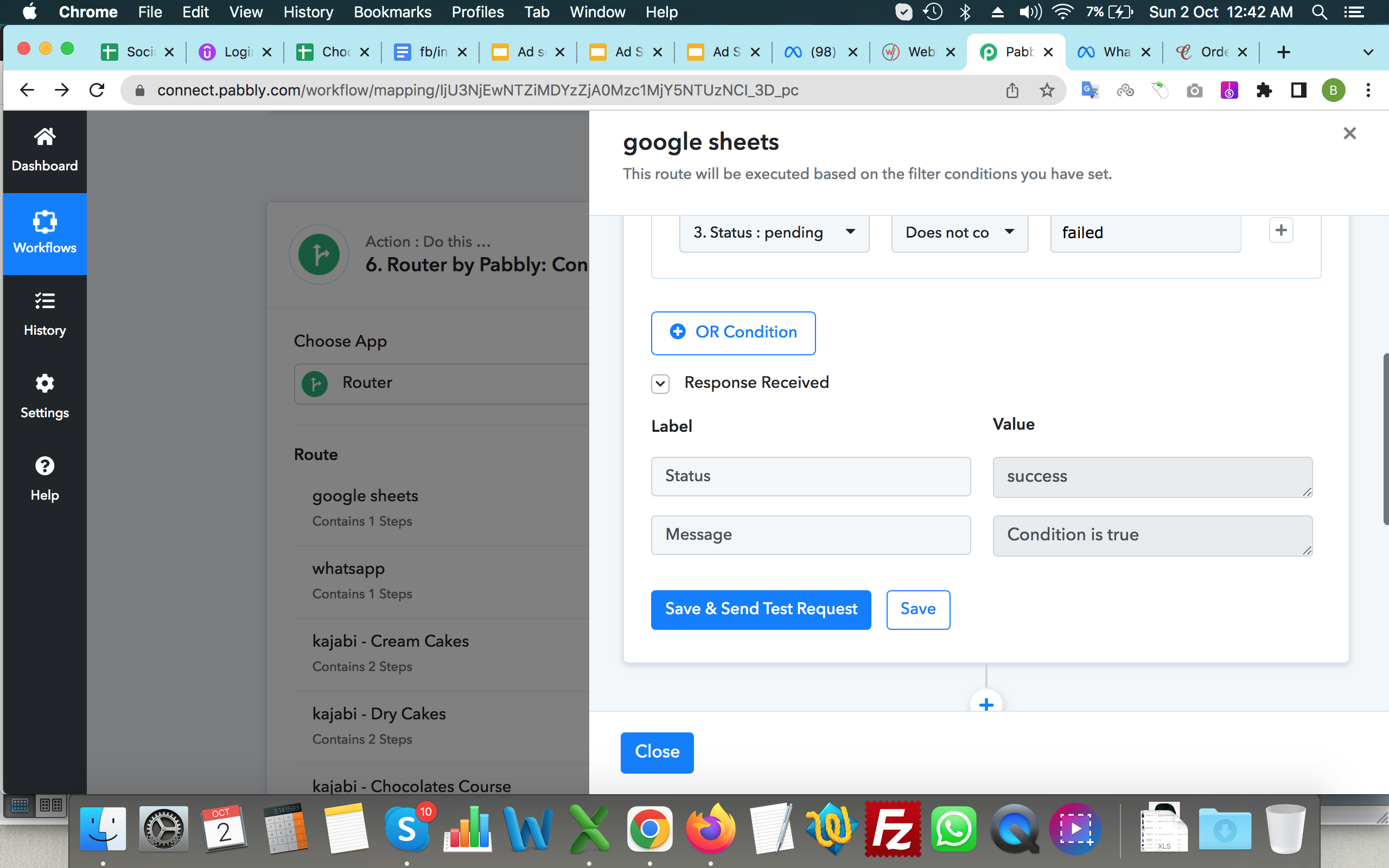
Task: Close the google sheets route panel
Action: [1349, 133]
